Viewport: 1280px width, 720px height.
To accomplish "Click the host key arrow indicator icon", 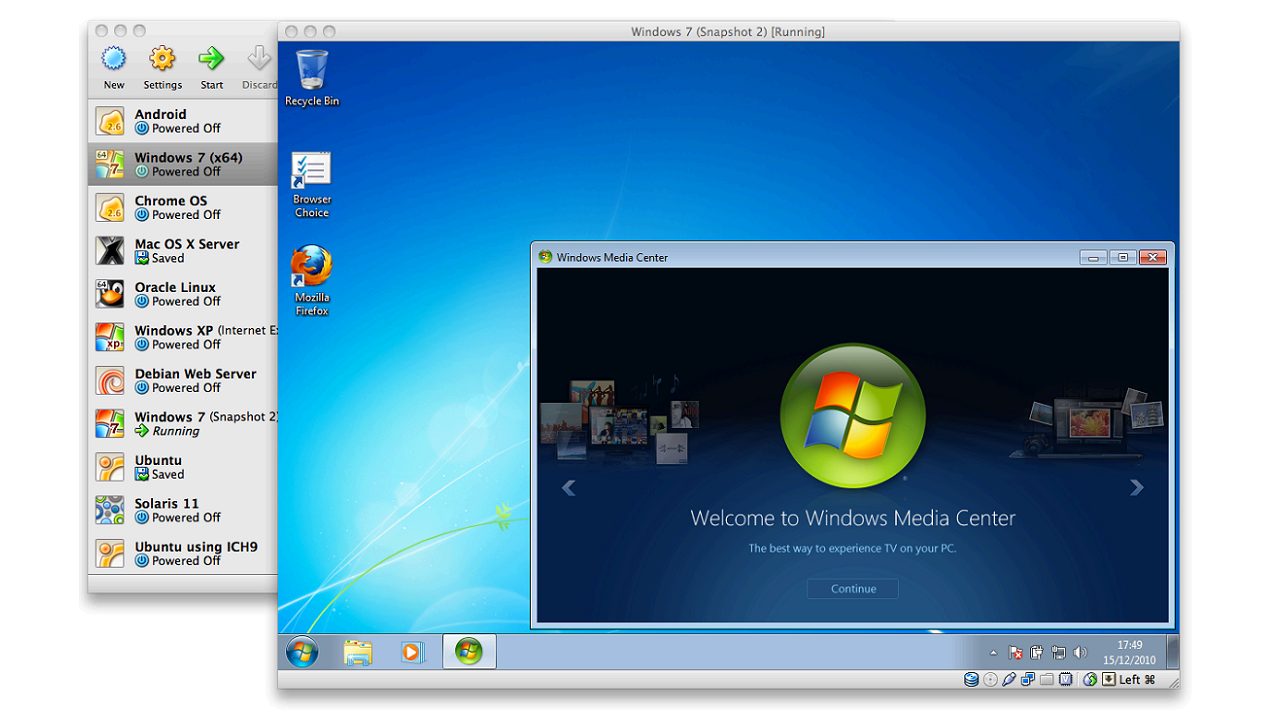I will point(1109,679).
